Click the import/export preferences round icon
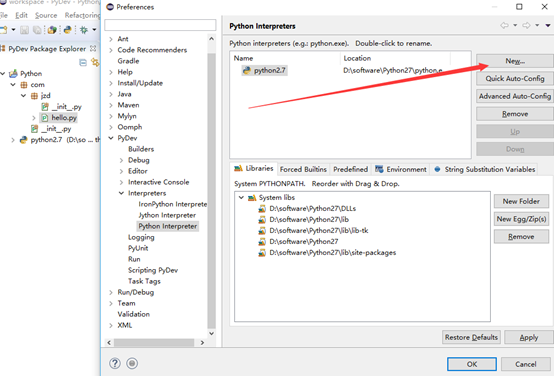Viewport: 554px width, 376px height. (132, 363)
